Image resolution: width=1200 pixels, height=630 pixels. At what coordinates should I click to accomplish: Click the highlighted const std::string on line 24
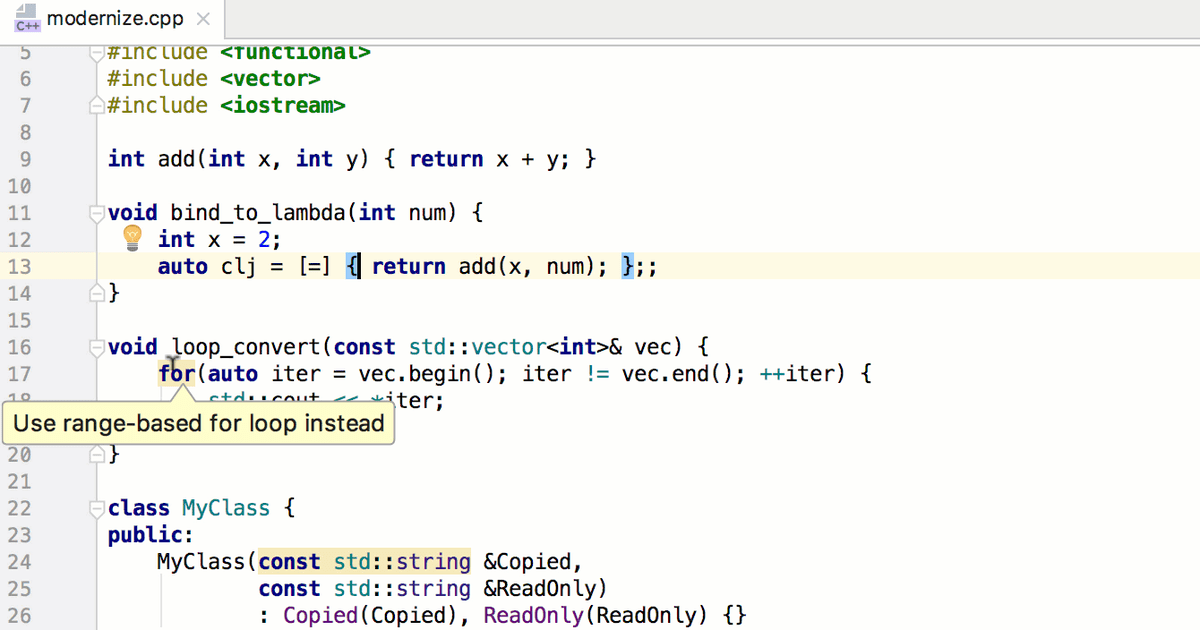pos(364,562)
